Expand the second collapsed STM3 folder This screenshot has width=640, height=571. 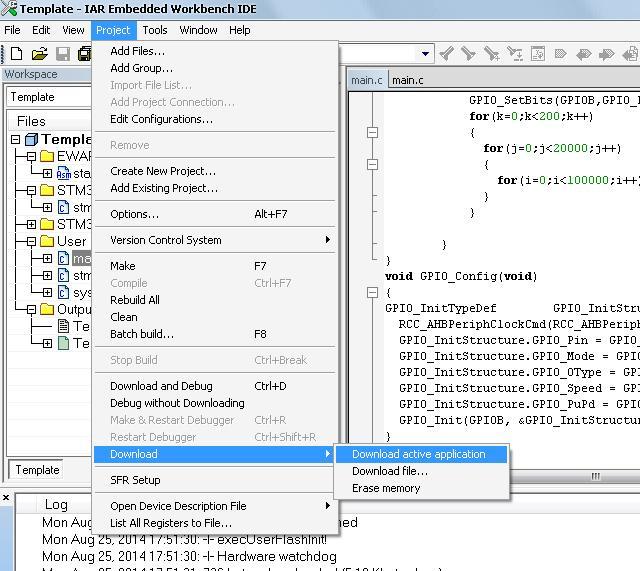[x=31, y=224]
